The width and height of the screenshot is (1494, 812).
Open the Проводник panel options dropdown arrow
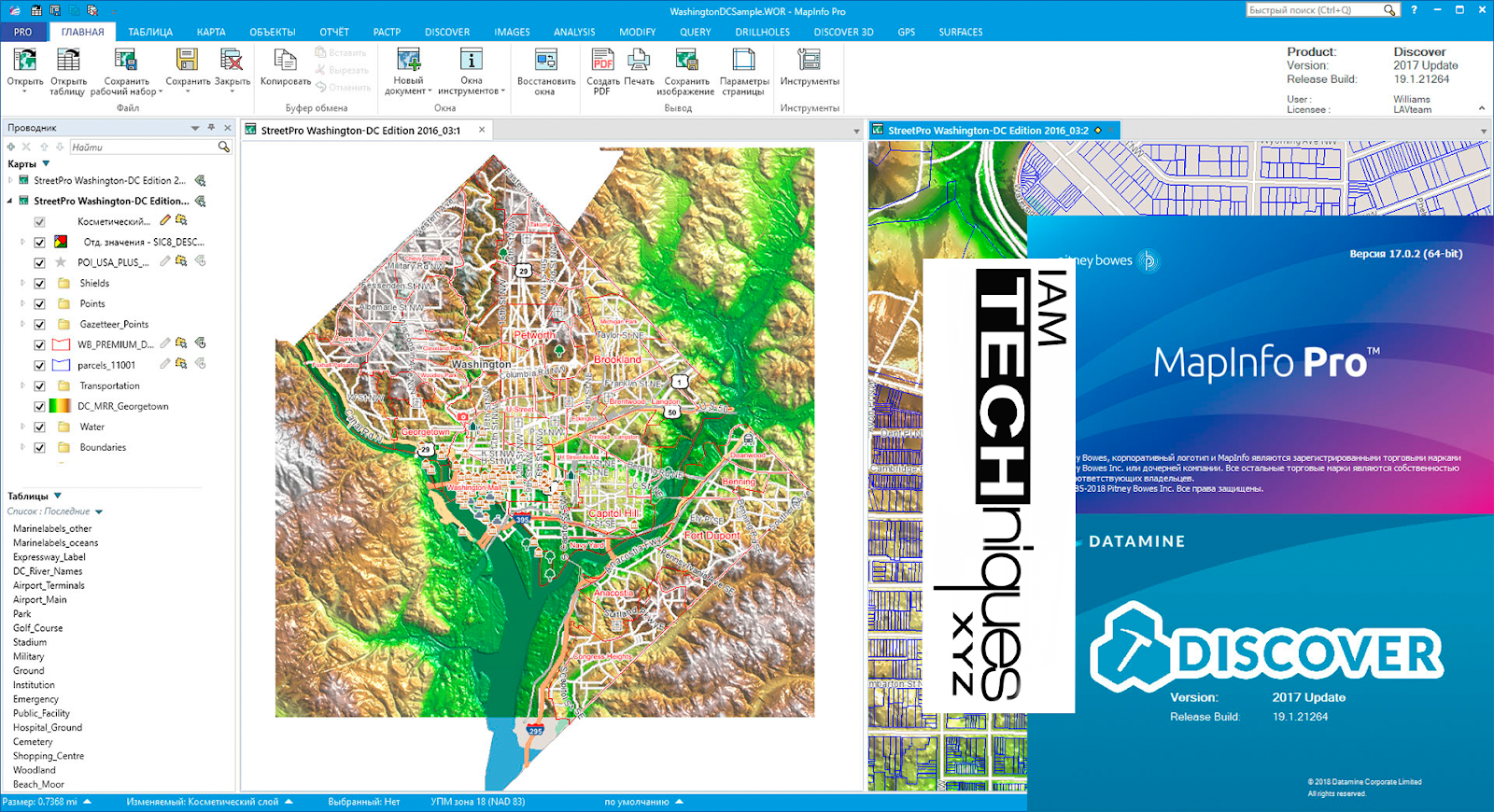click(195, 128)
